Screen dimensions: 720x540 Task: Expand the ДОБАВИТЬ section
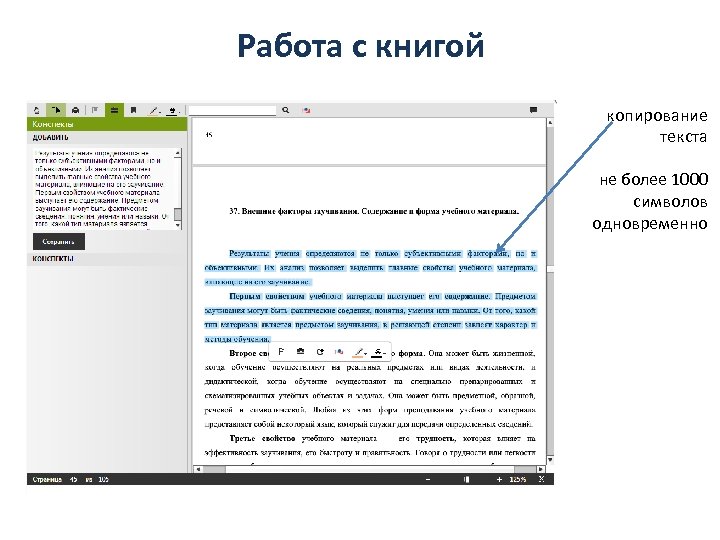coord(107,137)
